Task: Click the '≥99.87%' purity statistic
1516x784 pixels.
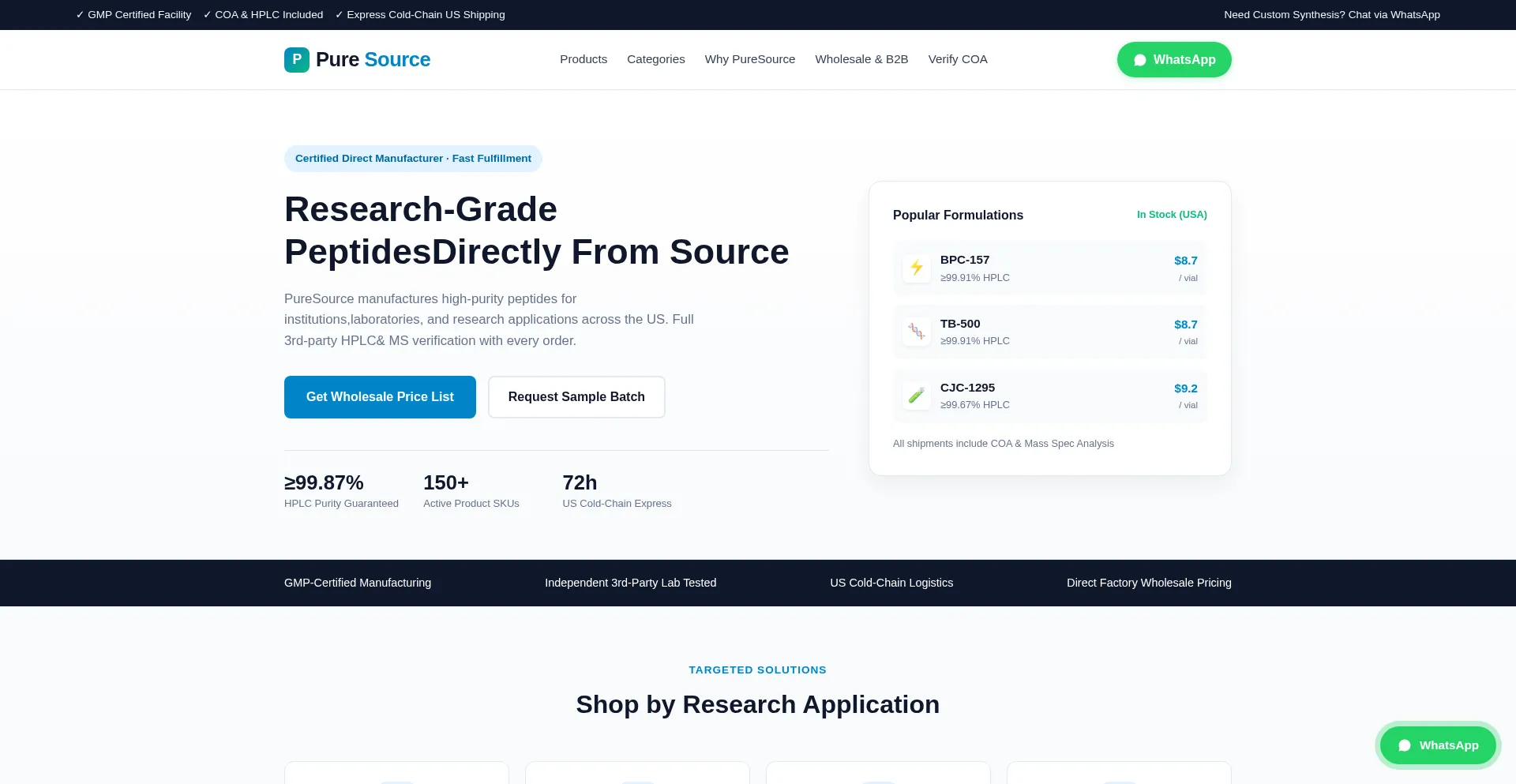Action: pyautogui.click(x=324, y=482)
